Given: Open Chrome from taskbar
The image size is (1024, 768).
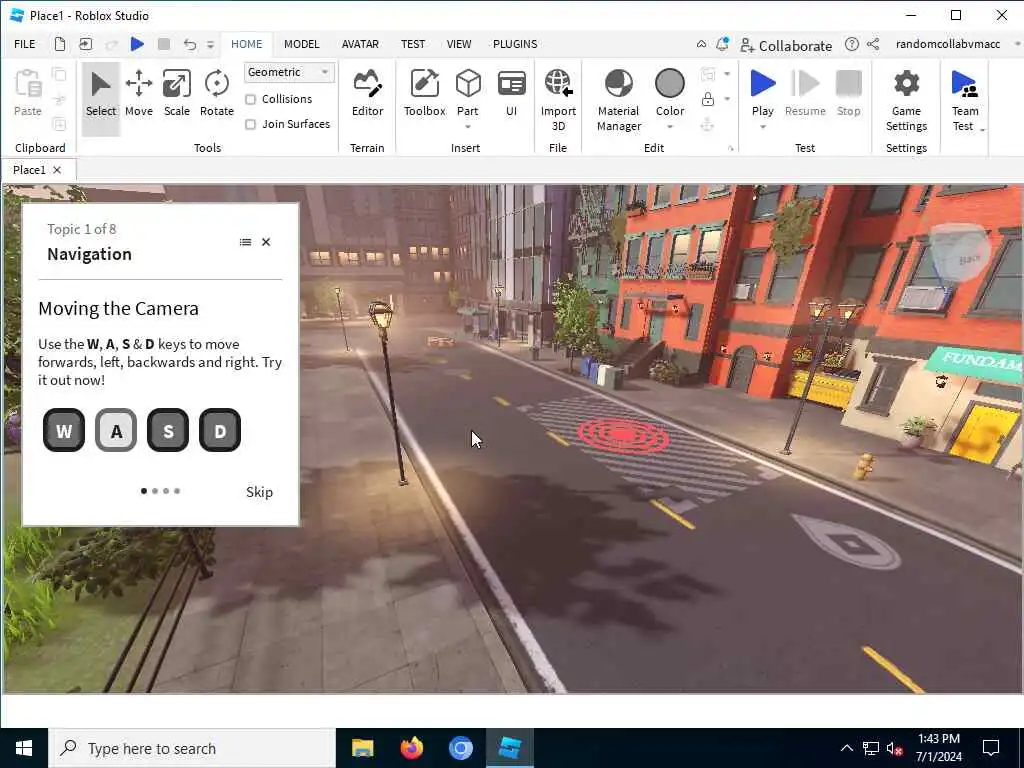Looking at the screenshot, I should tap(460, 748).
